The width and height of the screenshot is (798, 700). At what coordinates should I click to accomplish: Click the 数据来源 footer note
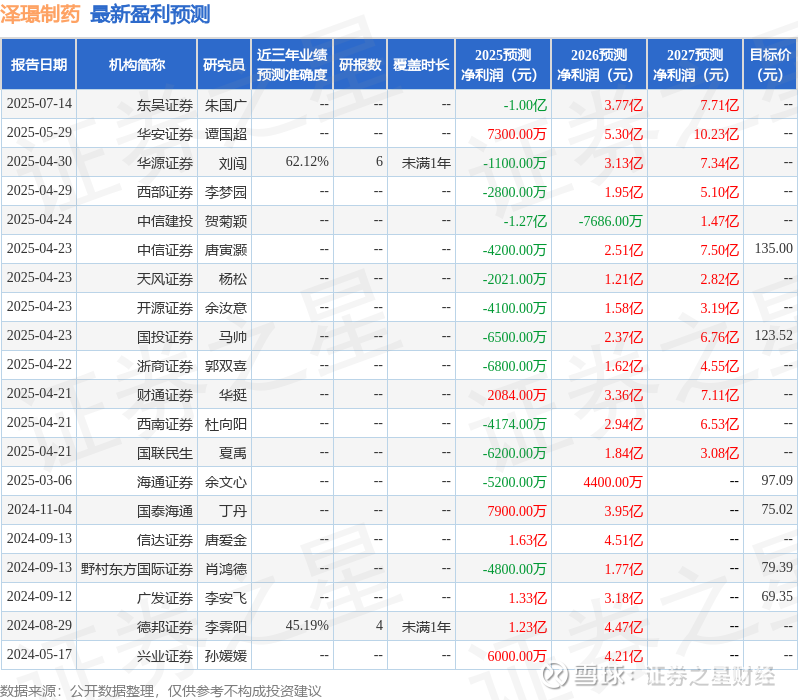[161, 691]
